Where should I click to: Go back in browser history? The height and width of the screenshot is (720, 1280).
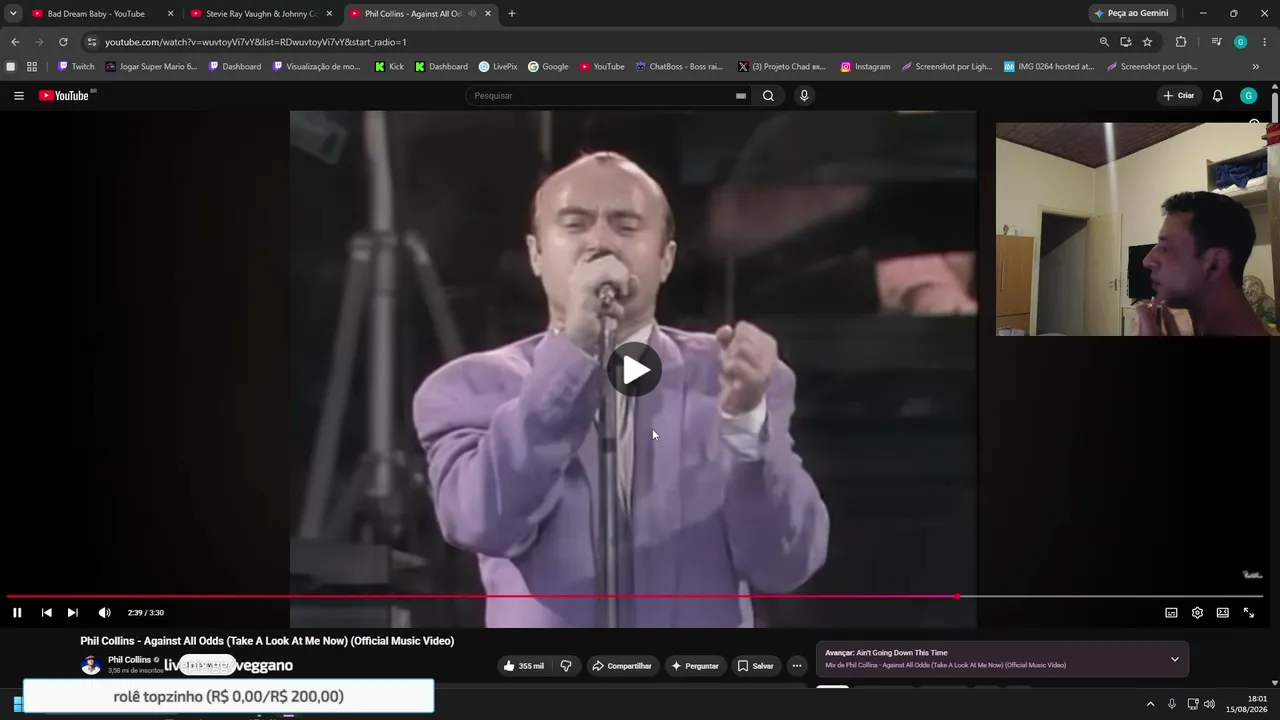click(15, 42)
